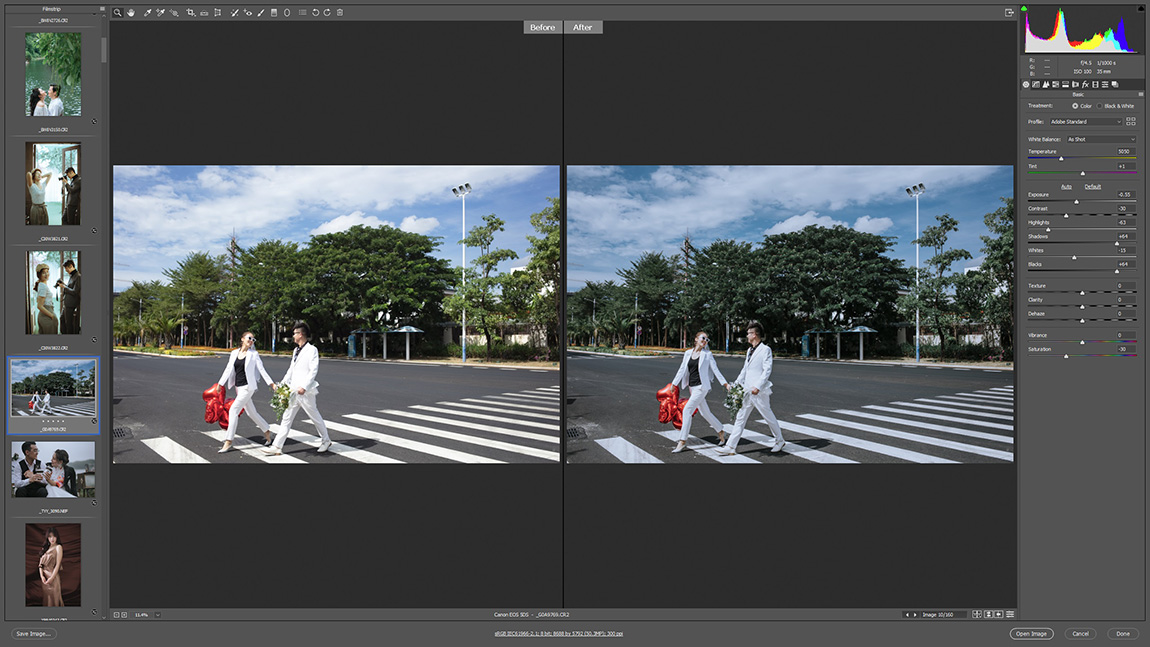Select the Straighten tool

click(x=204, y=12)
